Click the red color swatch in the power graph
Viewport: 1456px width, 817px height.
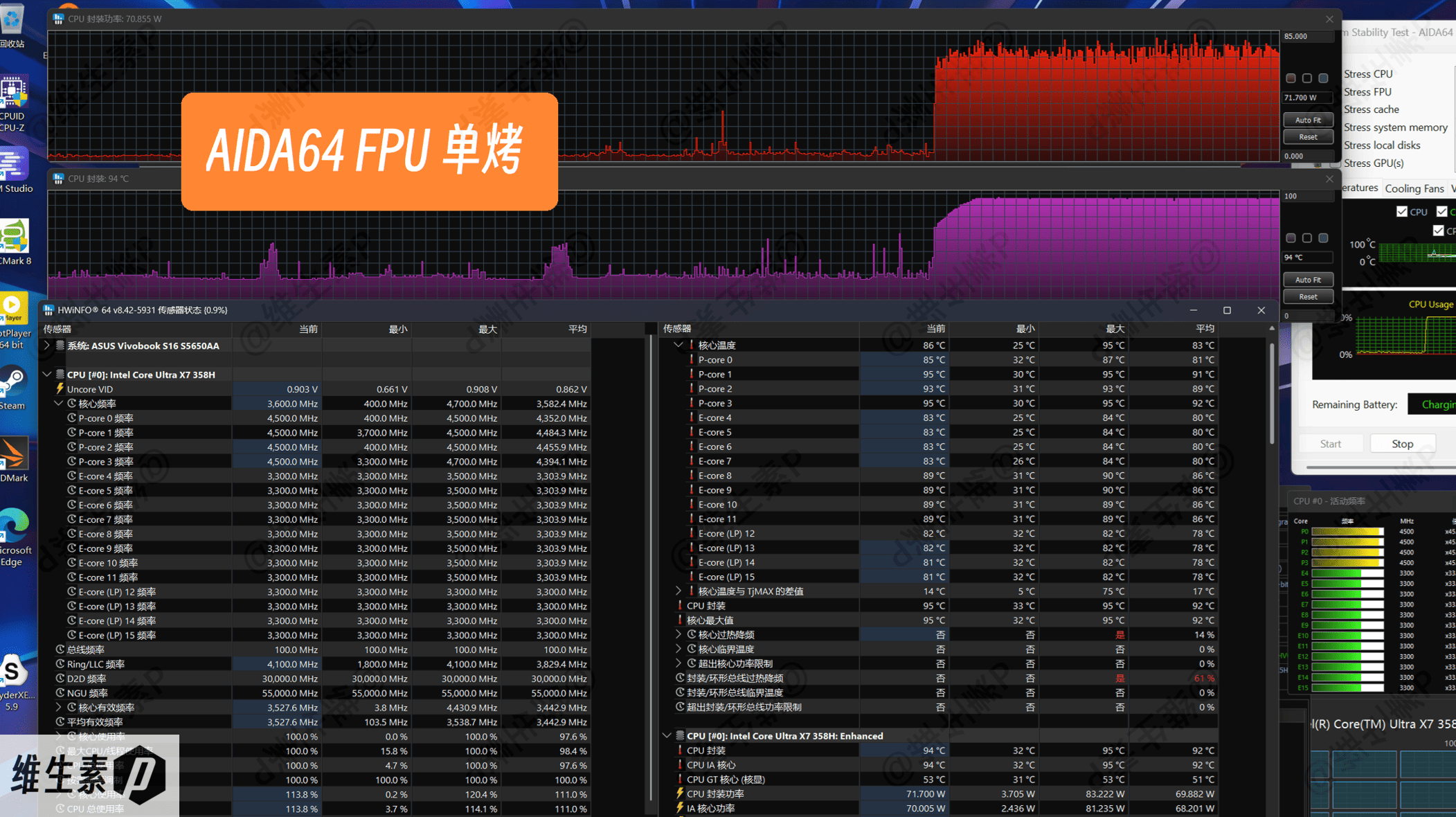(x=1291, y=78)
